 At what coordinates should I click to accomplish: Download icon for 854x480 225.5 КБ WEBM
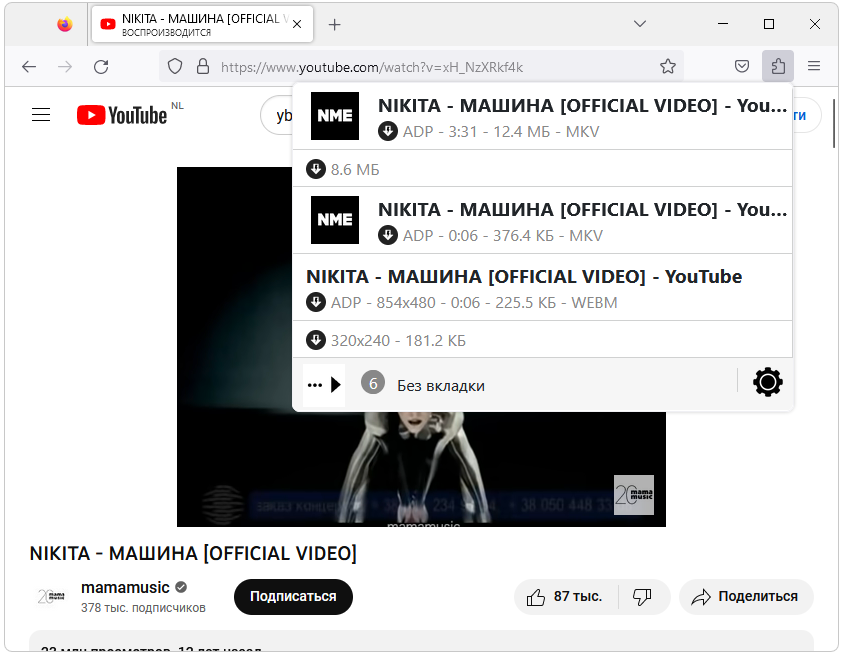pyautogui.click(x=316, y=302)
